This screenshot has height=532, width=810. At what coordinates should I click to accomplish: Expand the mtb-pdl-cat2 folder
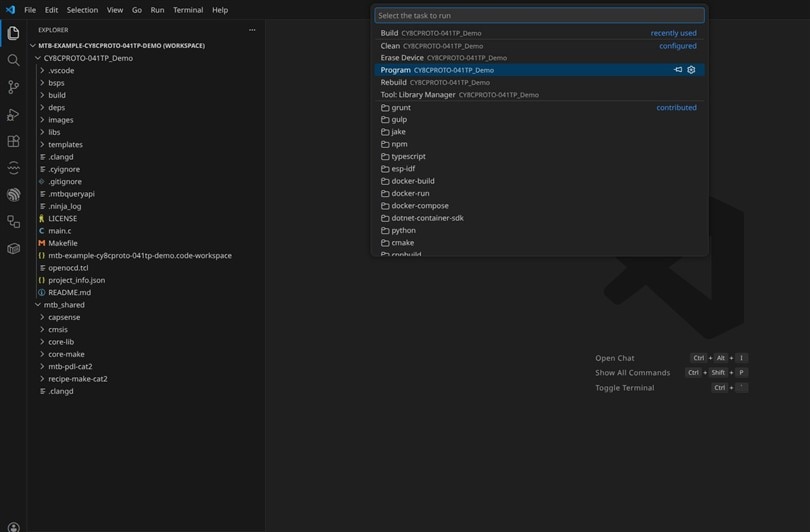pyautogui.click(x=42, y=366)
